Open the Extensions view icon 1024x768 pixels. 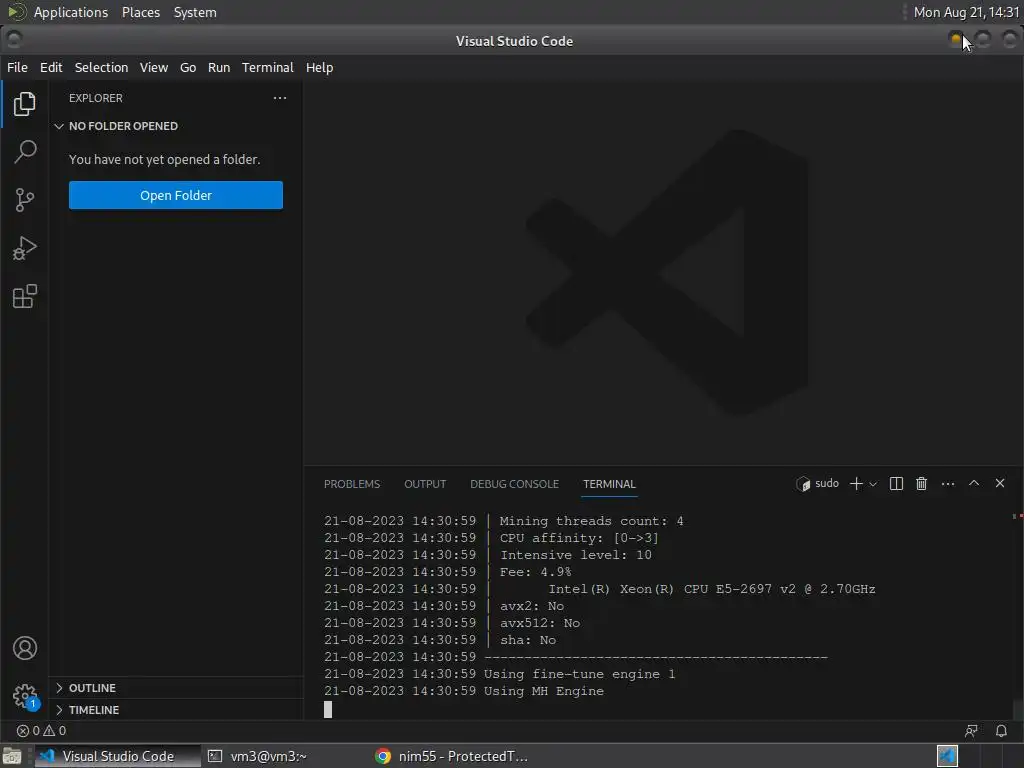(x=24, y=296)
